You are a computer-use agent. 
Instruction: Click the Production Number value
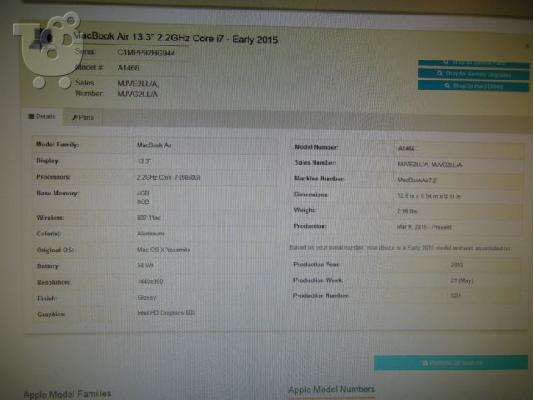pos(456,296)
